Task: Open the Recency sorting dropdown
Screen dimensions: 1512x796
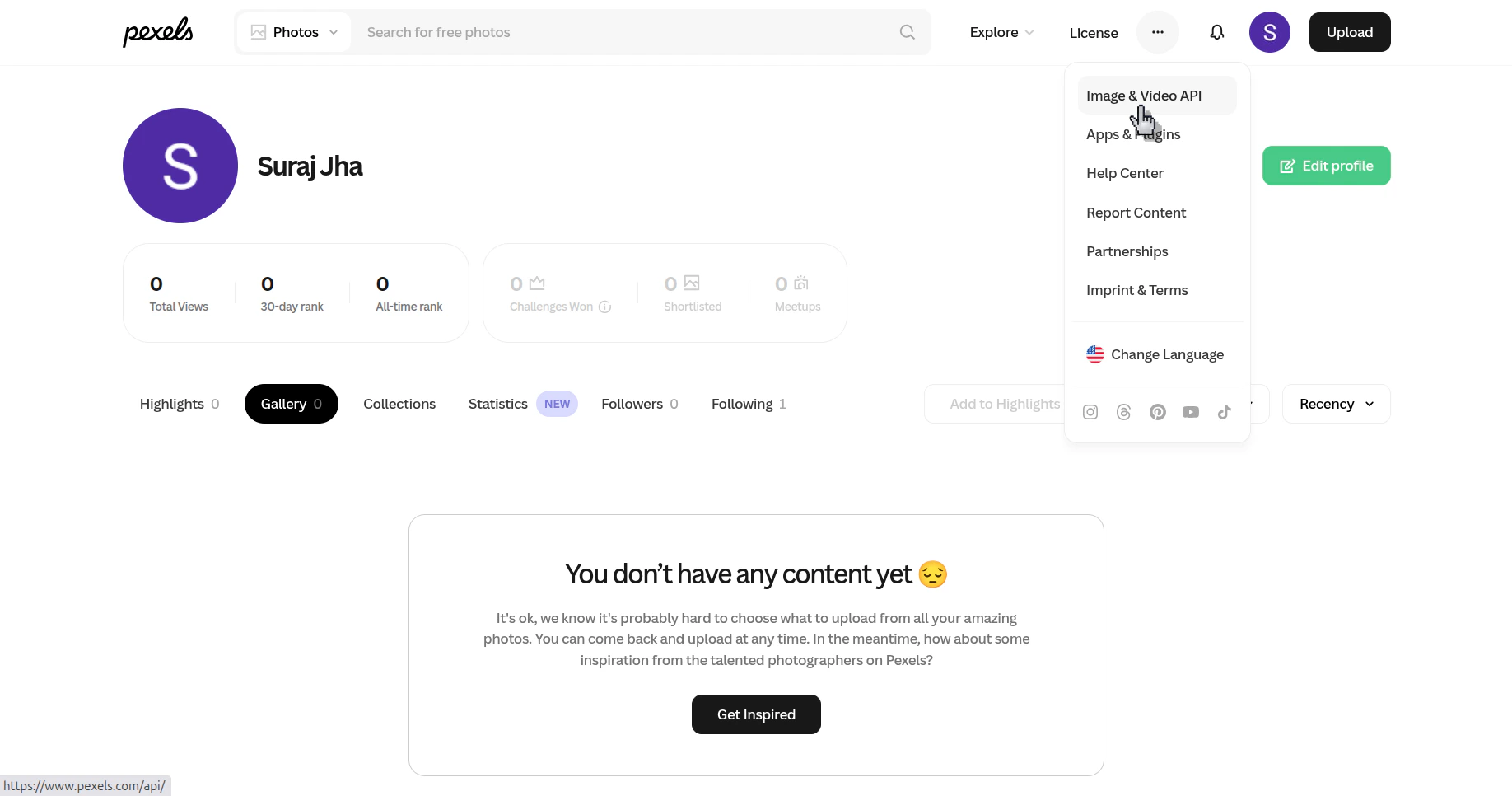Action: [x=1335, y=404]
